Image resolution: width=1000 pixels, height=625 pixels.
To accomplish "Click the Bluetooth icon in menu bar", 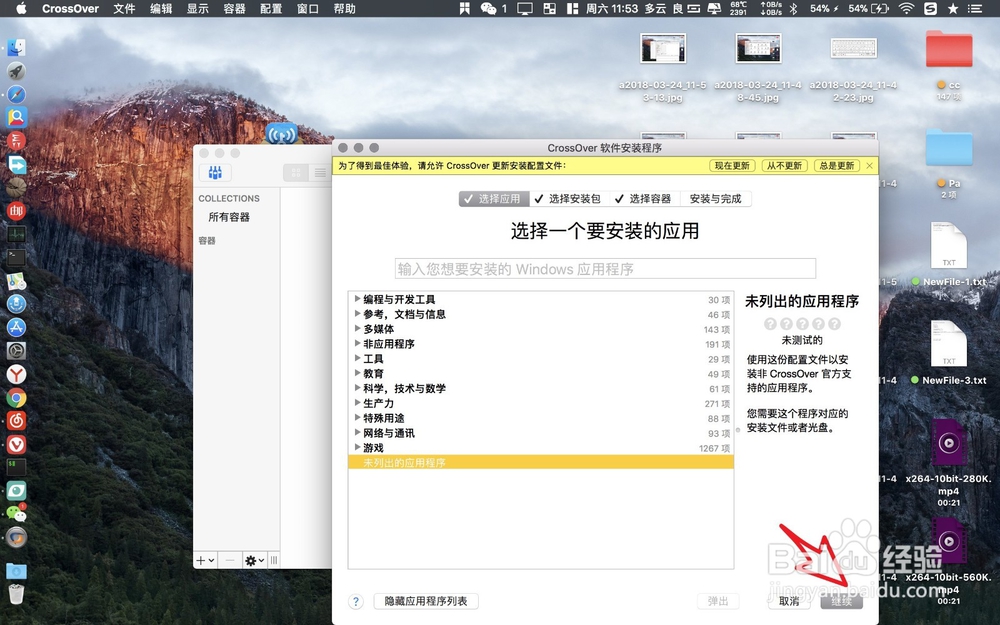I will click(793, 8).
